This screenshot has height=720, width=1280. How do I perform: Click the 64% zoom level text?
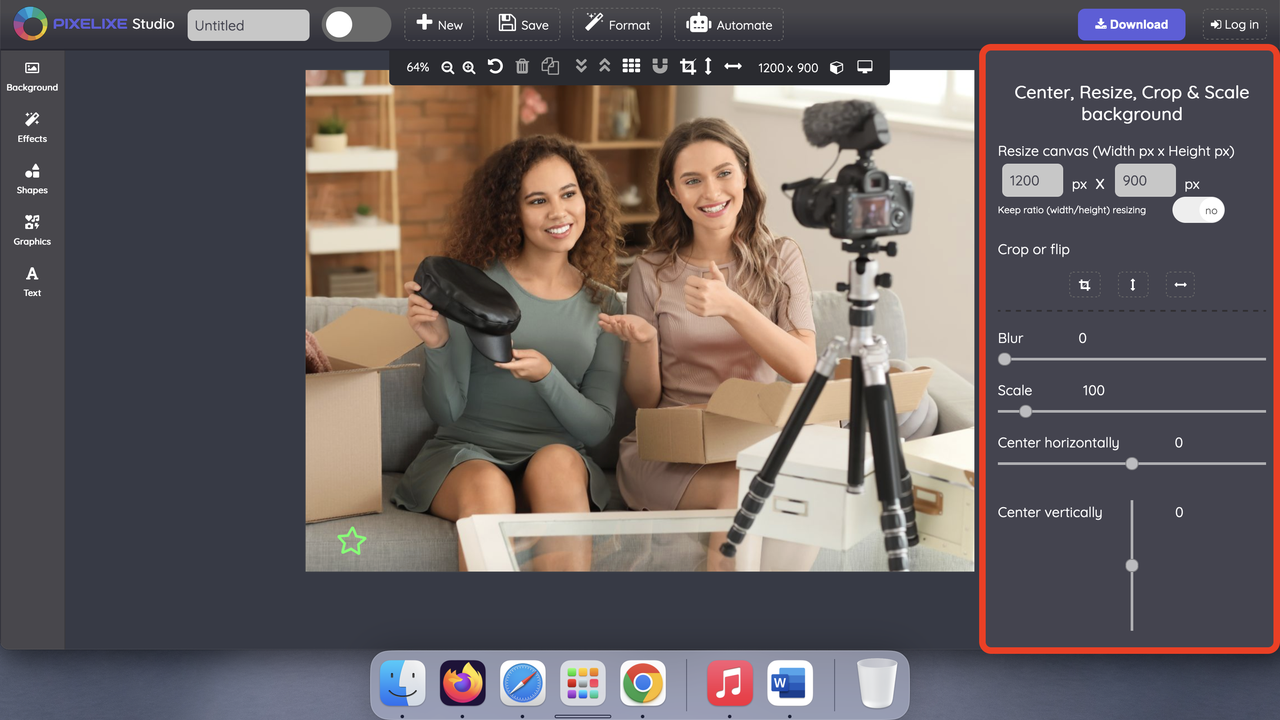[418, 67]
